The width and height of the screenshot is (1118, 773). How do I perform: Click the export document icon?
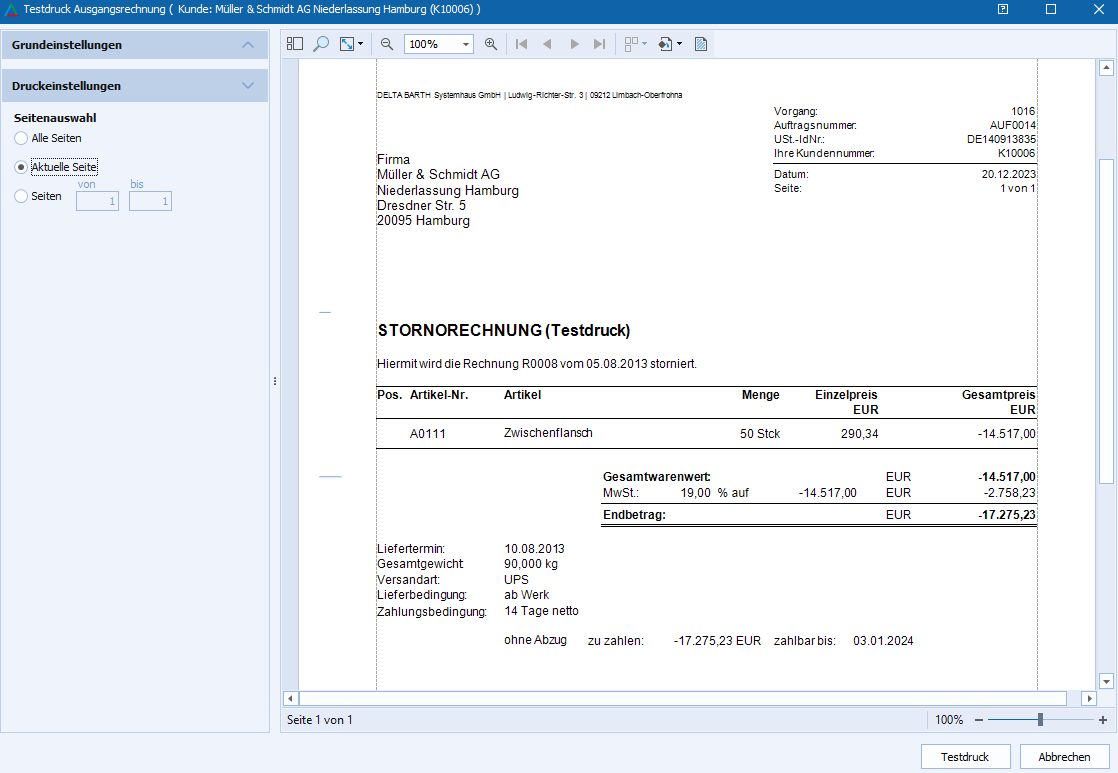coord(666,44)
